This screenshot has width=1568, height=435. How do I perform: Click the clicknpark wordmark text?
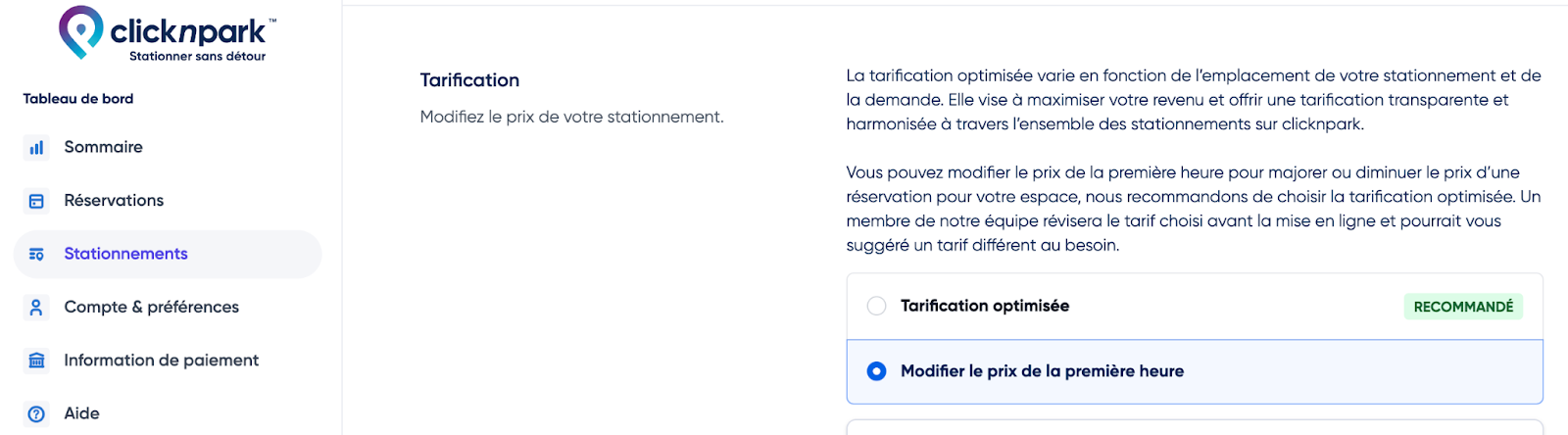(188, 31)
